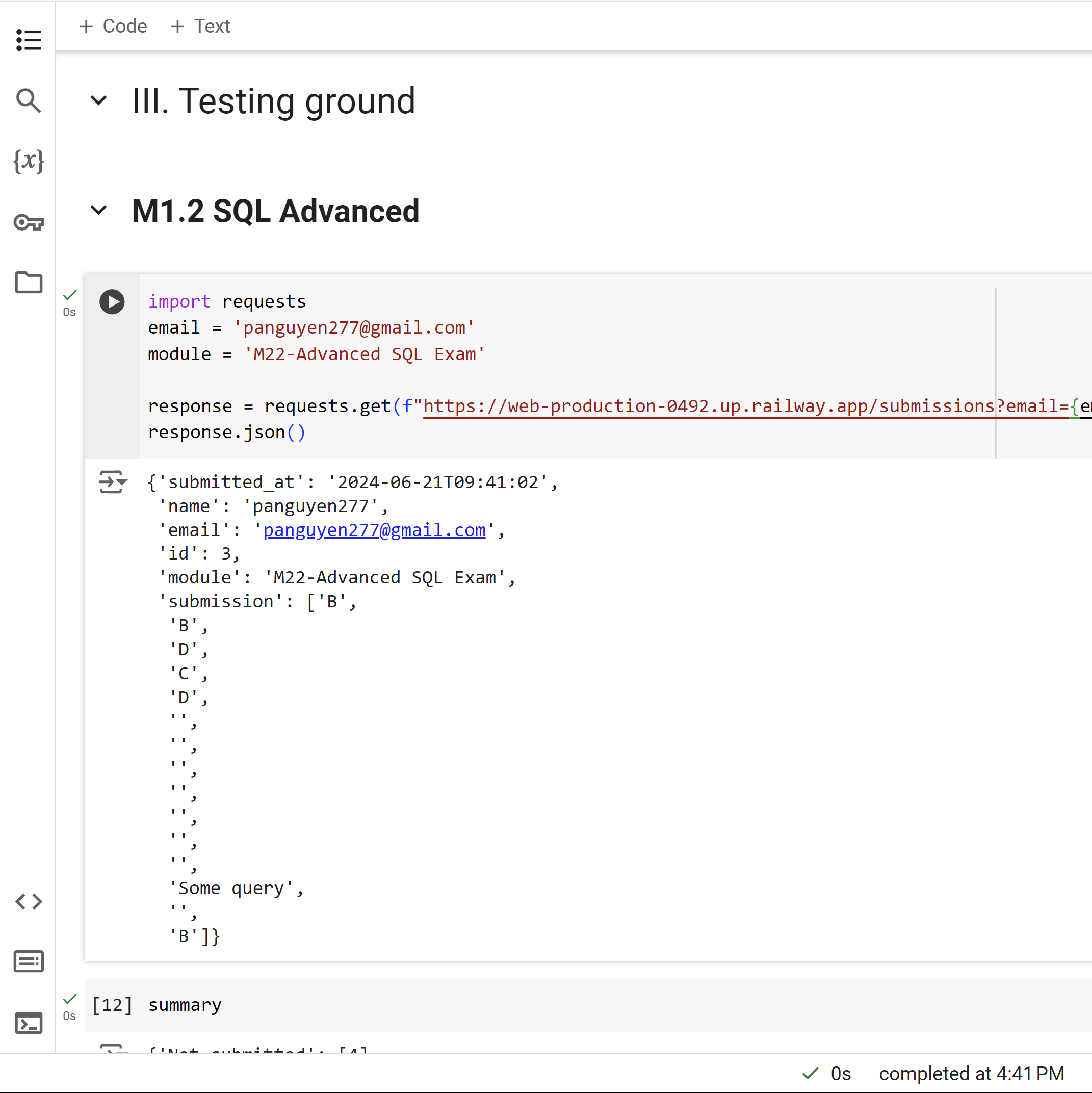
Task: Open the command palette icon
Action: (x=28, y=962)
